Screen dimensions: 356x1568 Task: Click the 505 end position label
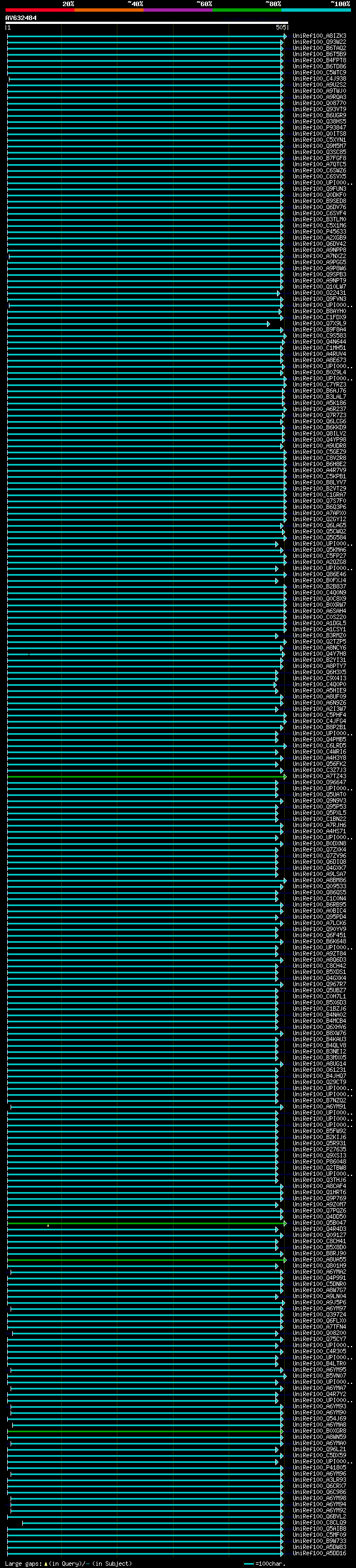coord(280,27)
